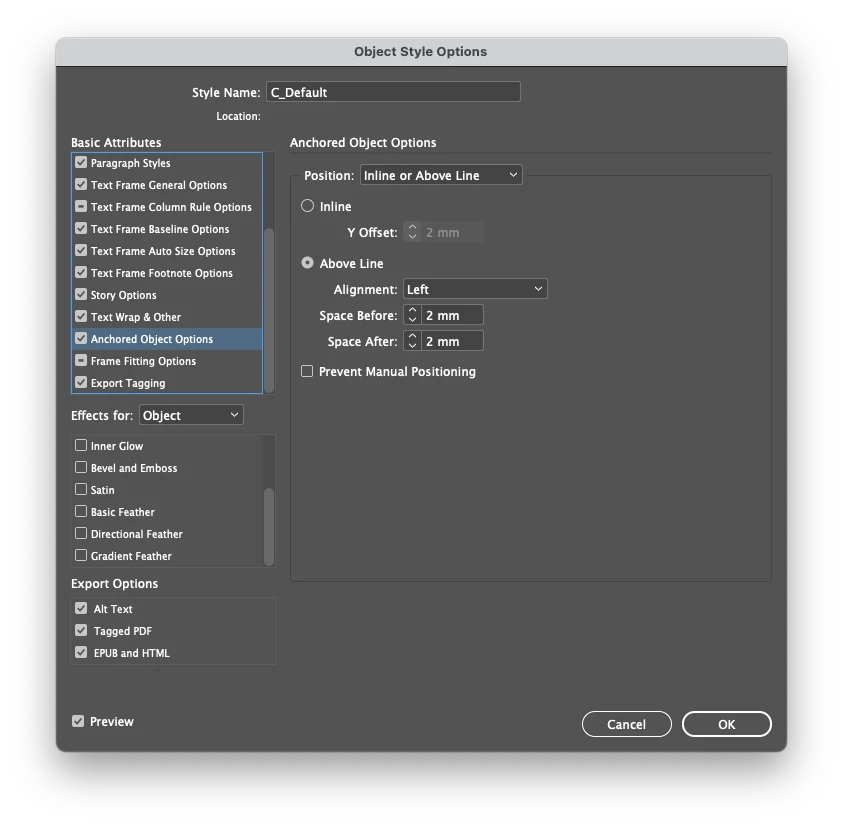Click the Space After value field
Viewport: 843px width, 826px height.
point(452,341)
